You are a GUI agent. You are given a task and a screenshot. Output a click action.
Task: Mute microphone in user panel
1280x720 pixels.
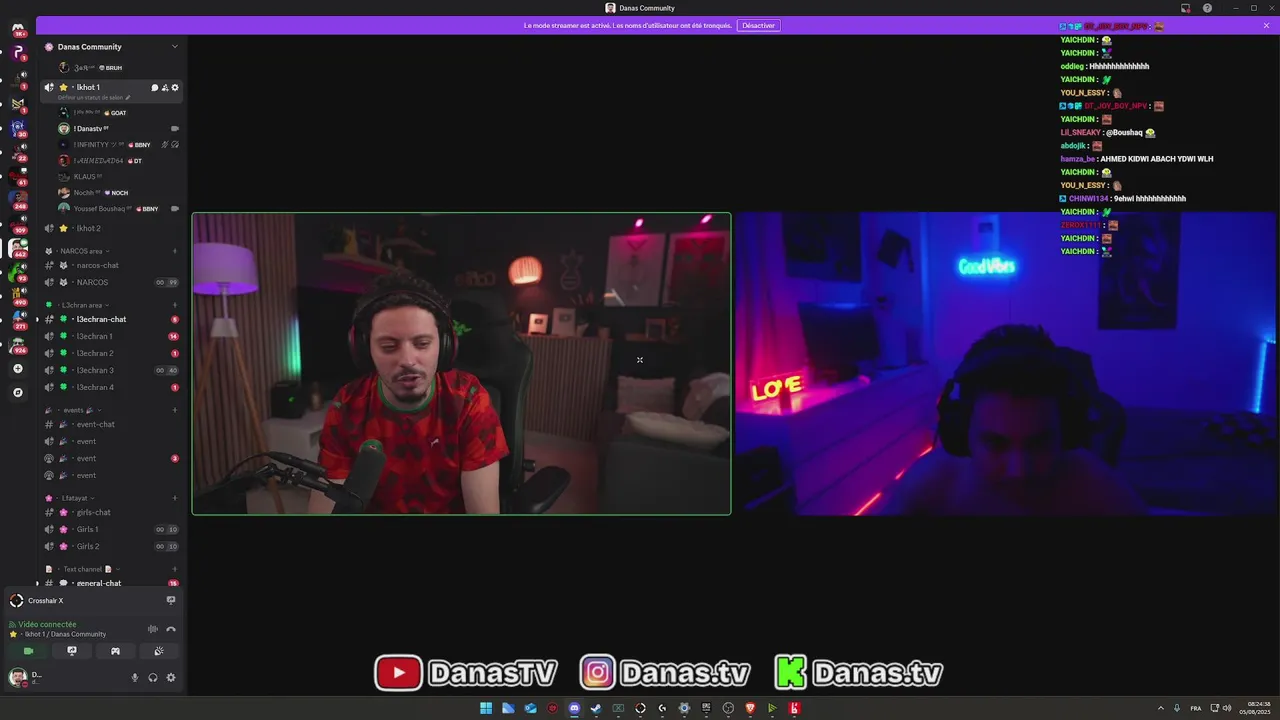tap(135, 678)
